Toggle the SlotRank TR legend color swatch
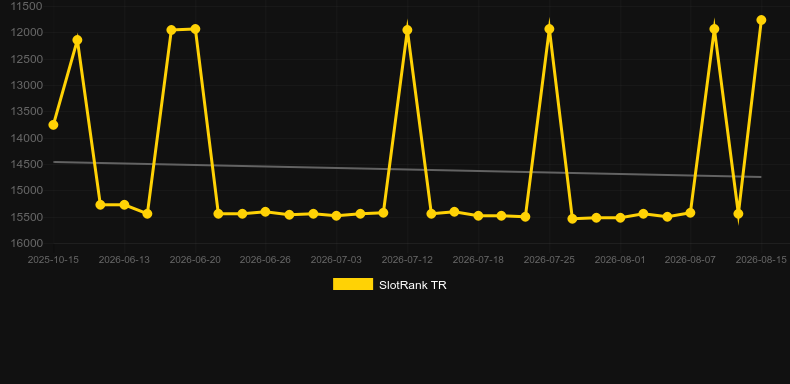This screenshot has width=790, height=384. tap(353, 284)
